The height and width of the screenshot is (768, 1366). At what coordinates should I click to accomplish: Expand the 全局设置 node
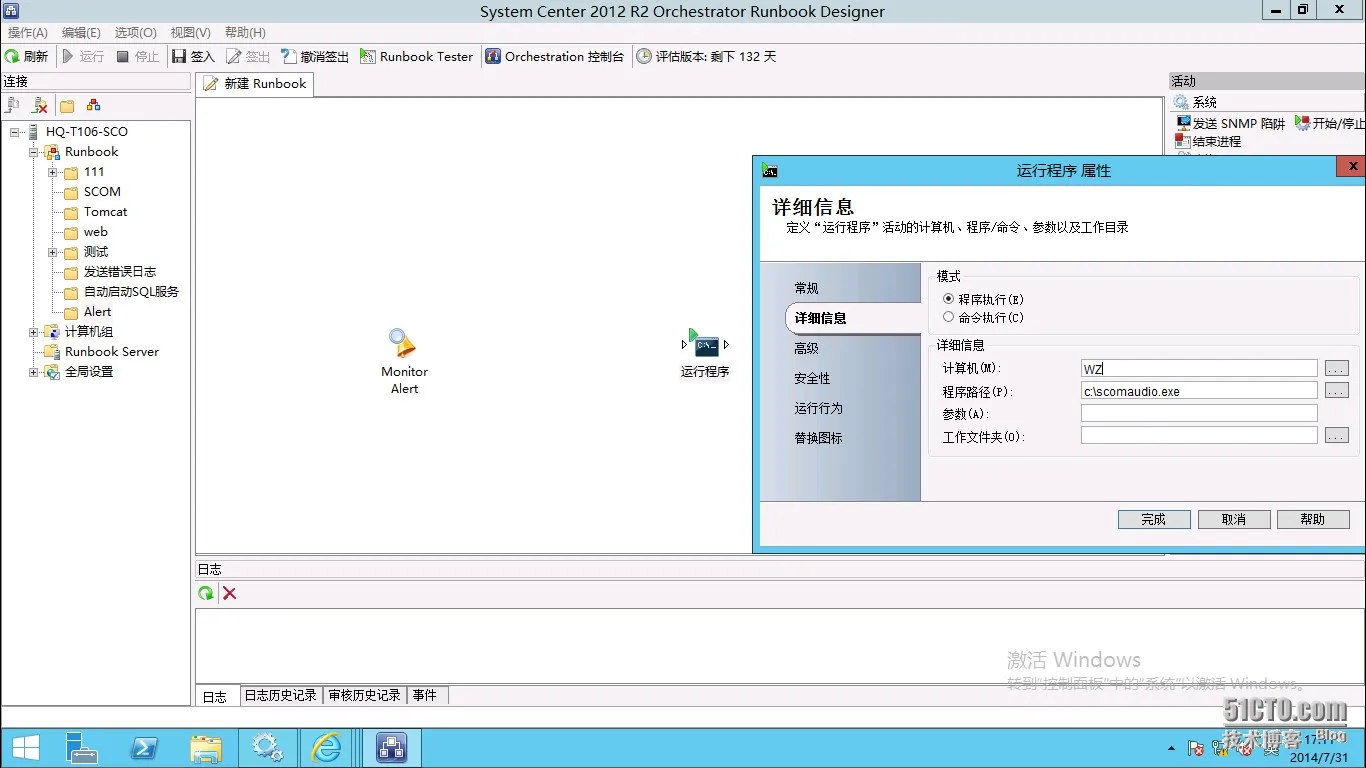33,372
